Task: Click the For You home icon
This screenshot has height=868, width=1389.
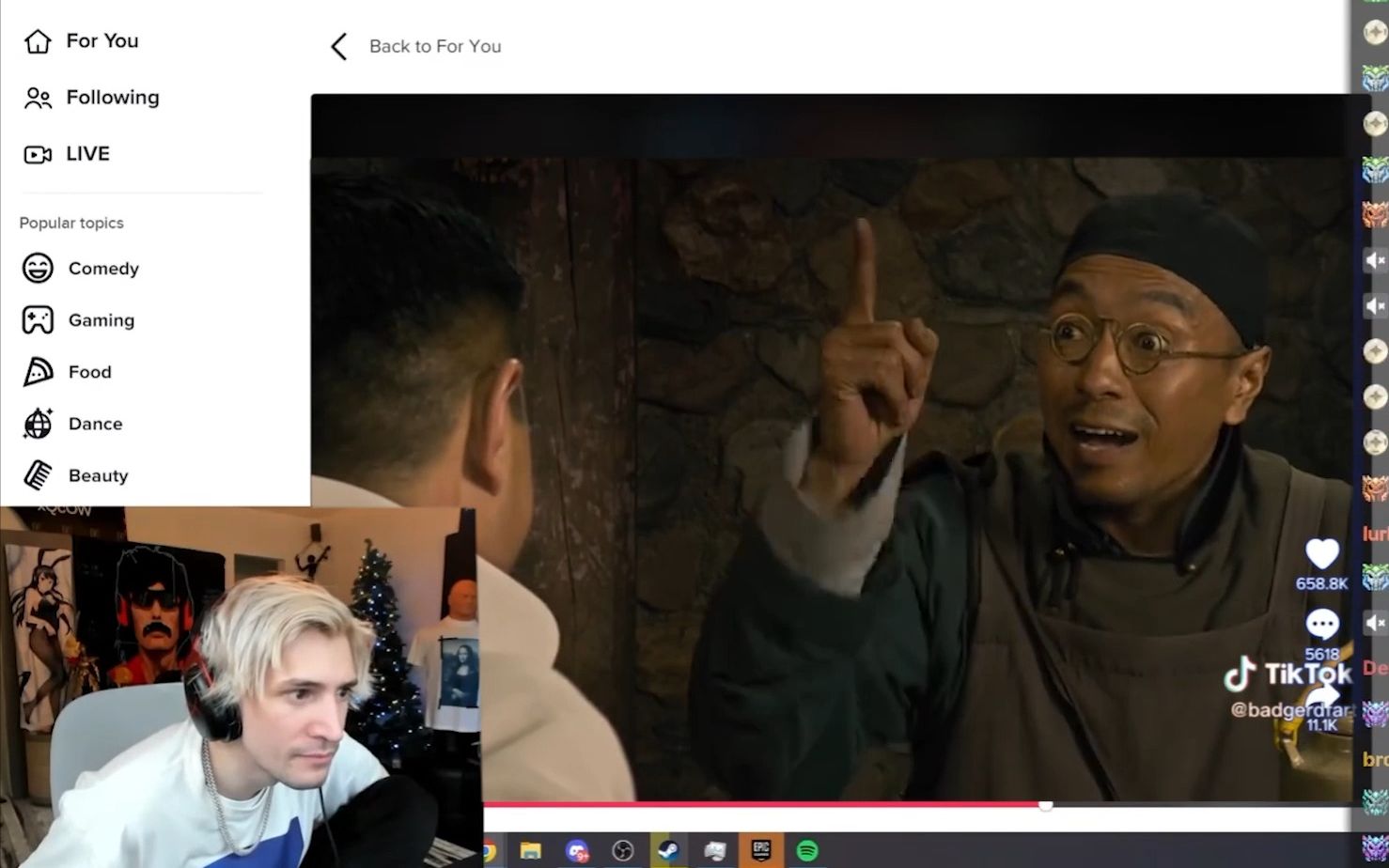Action: click(x=38, y=41)
